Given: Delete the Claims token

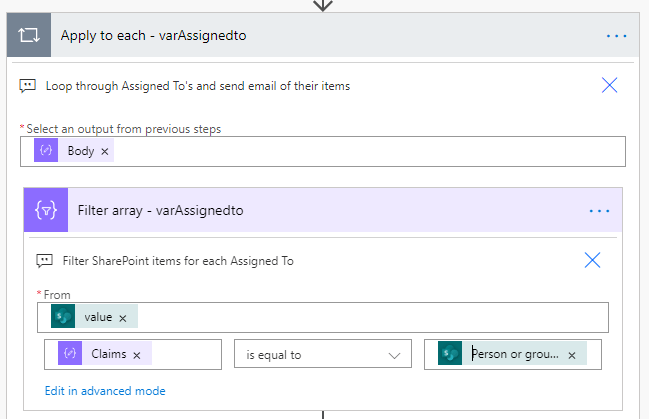Looking at the screenshot, I should tap(136, 355).
